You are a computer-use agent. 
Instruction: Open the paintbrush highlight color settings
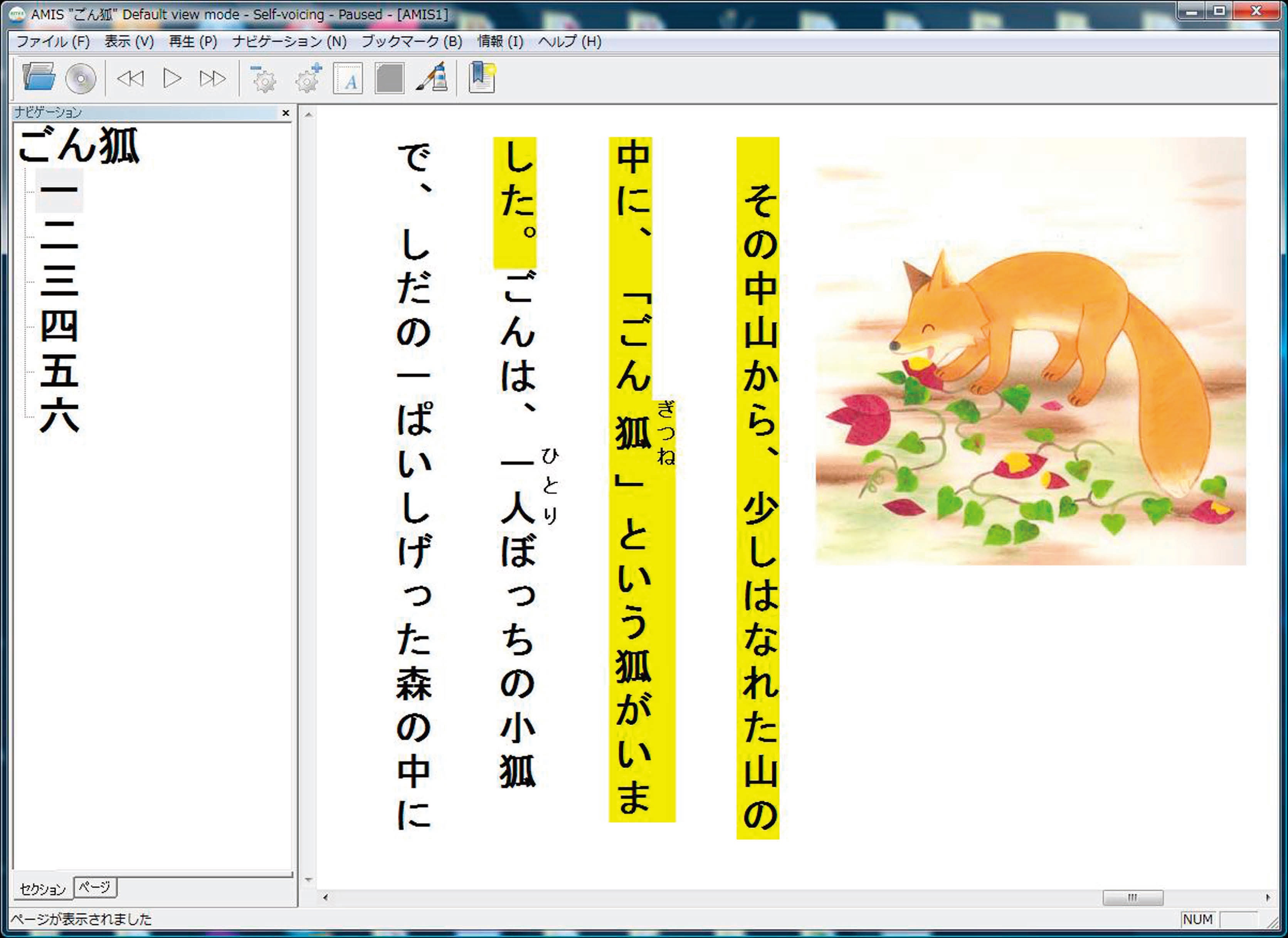(x=432, y=78)
